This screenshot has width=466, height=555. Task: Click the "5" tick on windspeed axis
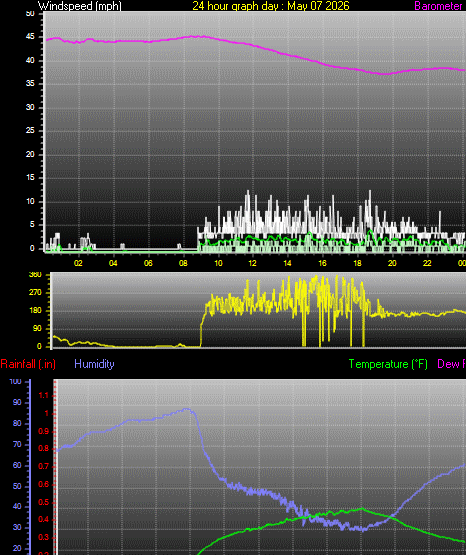[x=32, y=225]
